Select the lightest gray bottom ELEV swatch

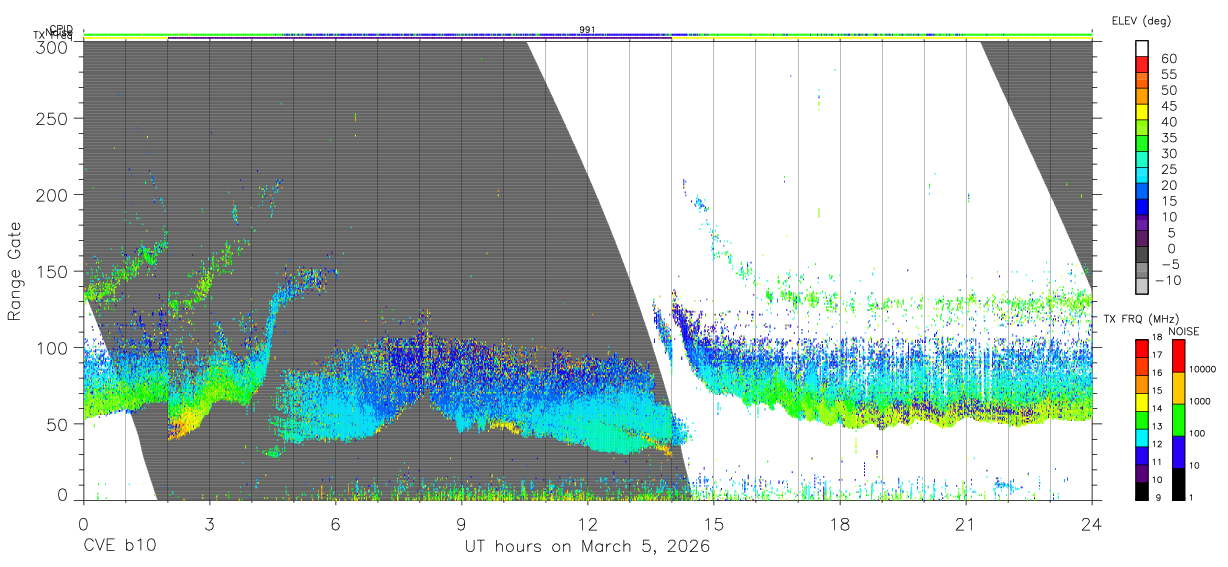pyautogui.click(x=1141, y=286)
